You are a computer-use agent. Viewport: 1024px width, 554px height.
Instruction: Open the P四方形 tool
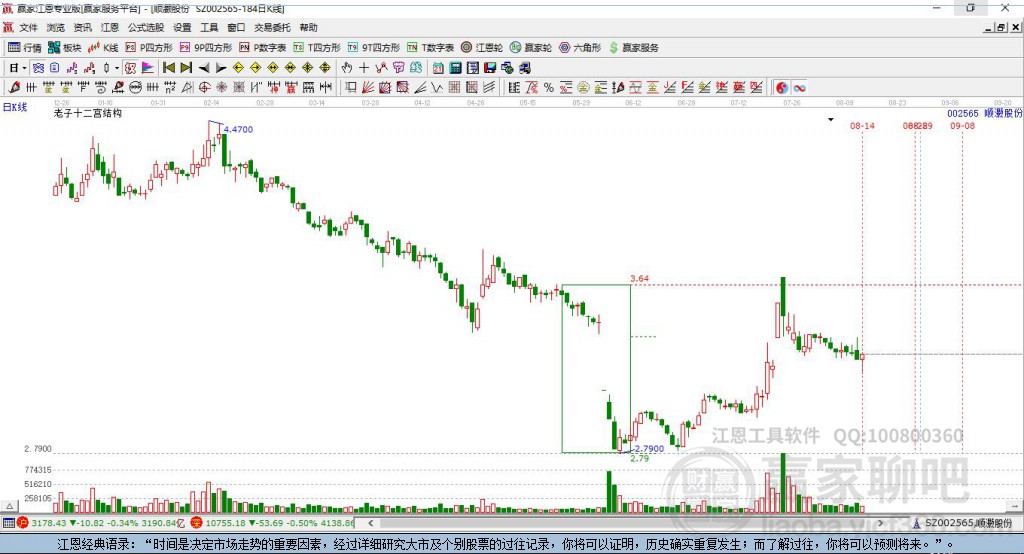149,48
